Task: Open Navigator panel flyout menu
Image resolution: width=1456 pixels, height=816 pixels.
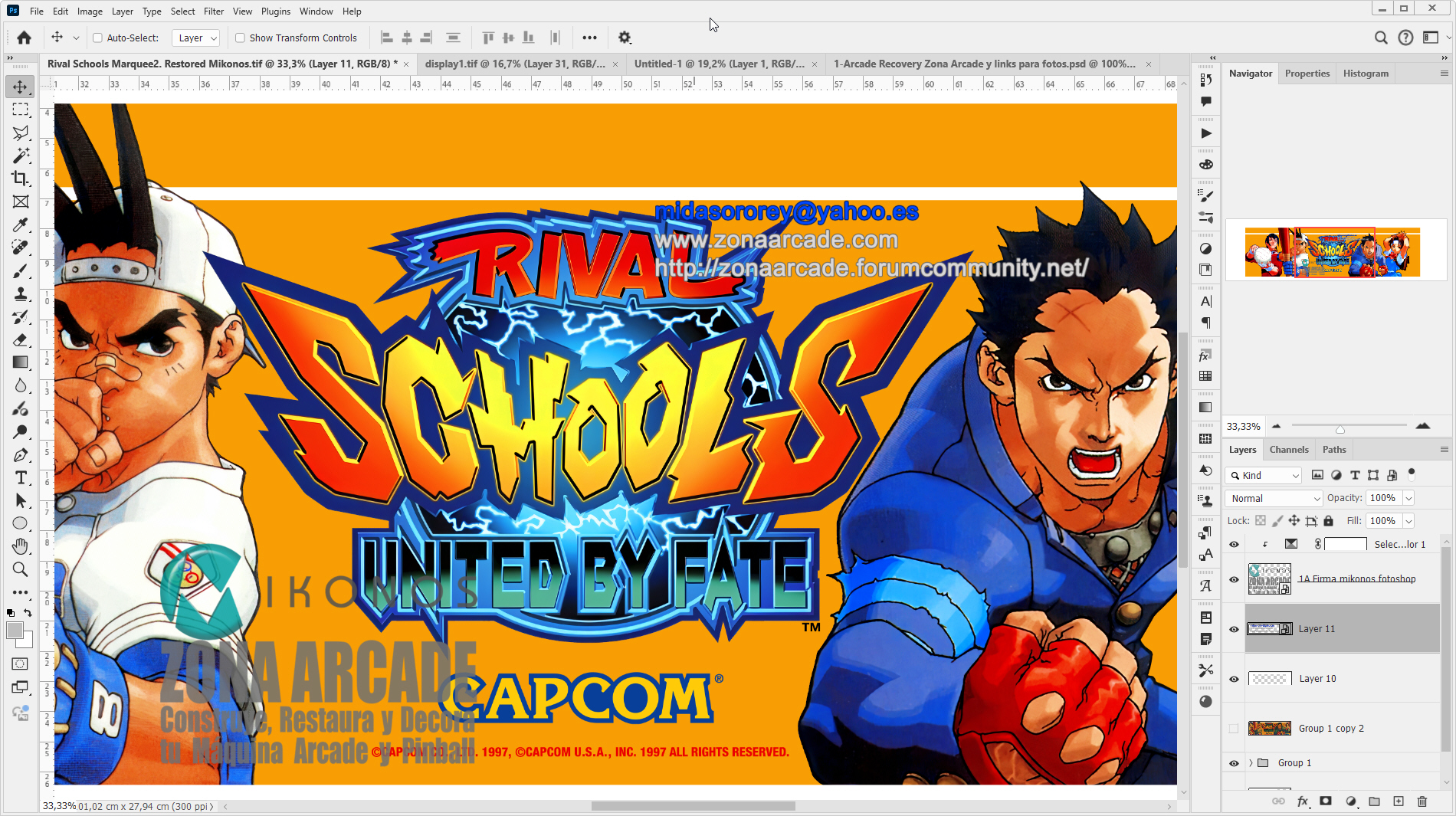Action: [x=1444, y=74]
